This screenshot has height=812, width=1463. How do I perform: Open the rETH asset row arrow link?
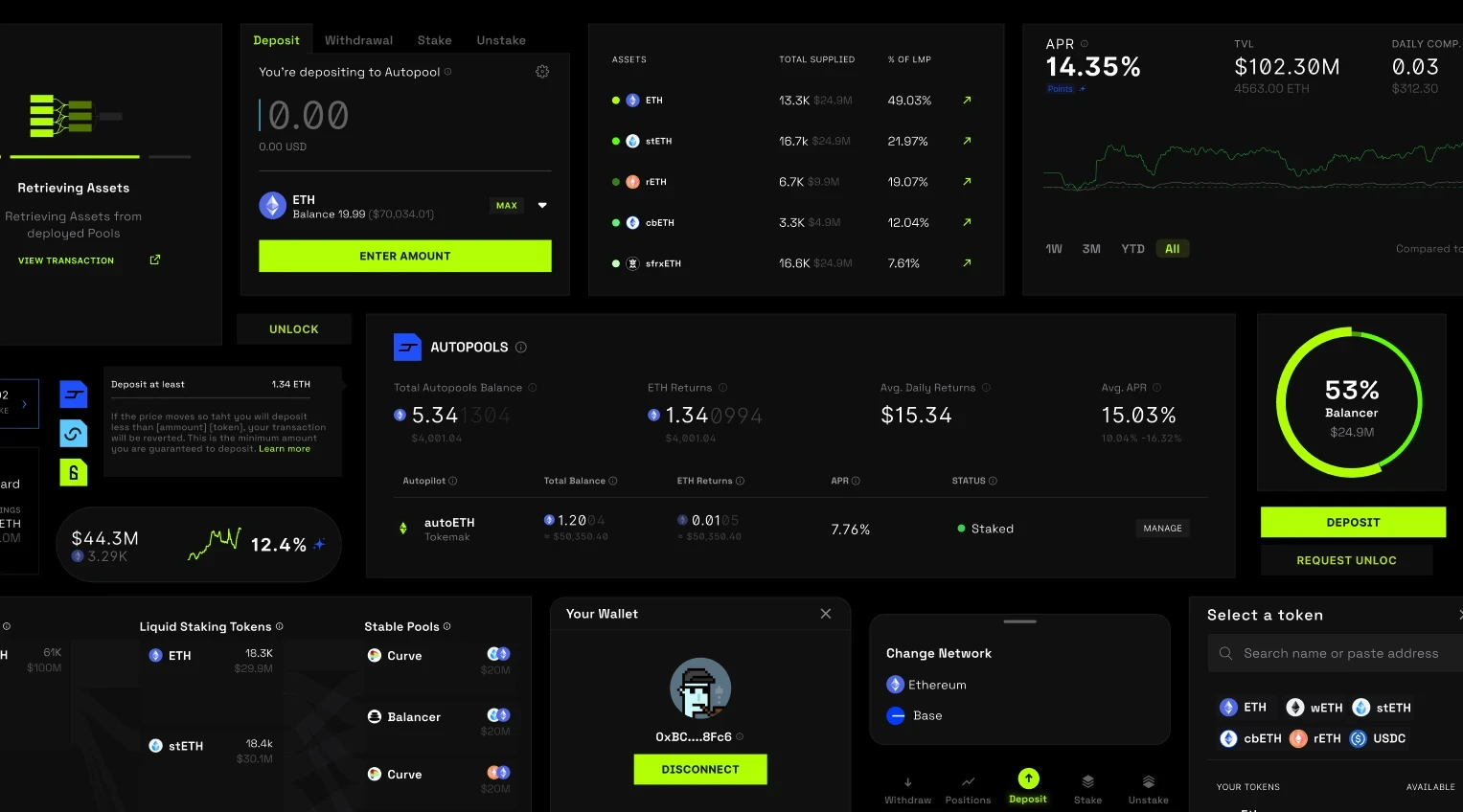click(x=967, y=181)
